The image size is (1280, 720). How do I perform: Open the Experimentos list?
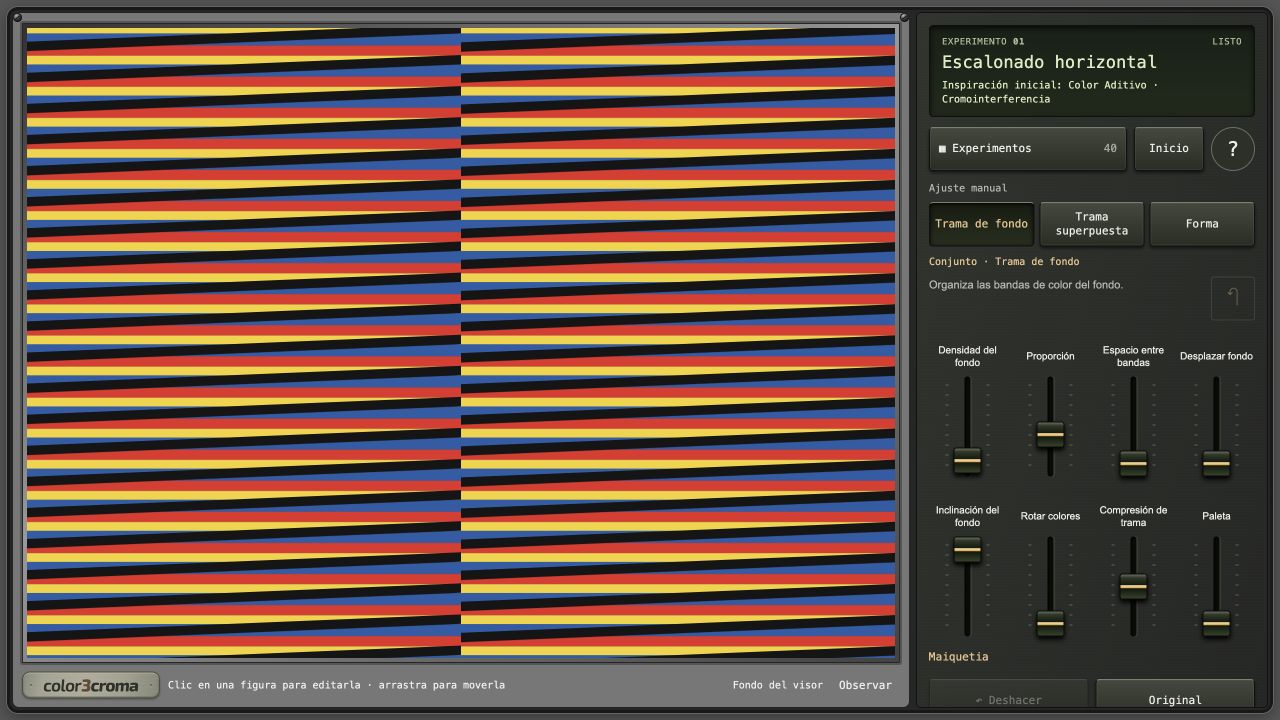coord(1027,149)
